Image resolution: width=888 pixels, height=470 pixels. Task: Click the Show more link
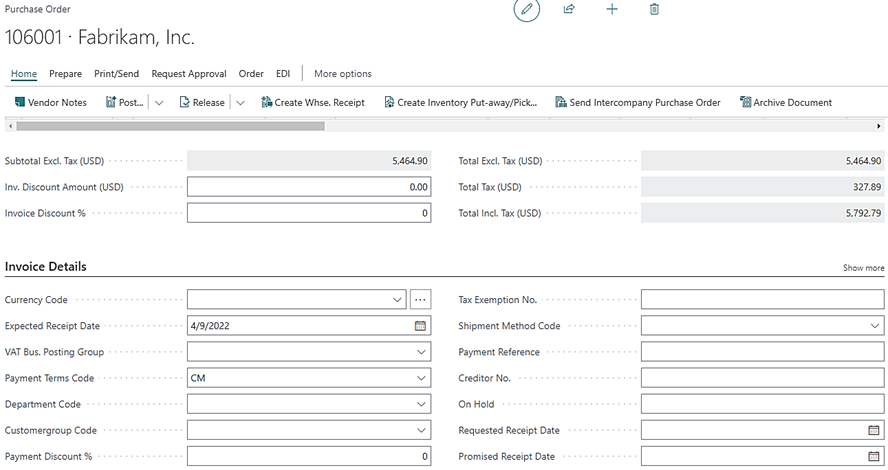click(863, 268)
